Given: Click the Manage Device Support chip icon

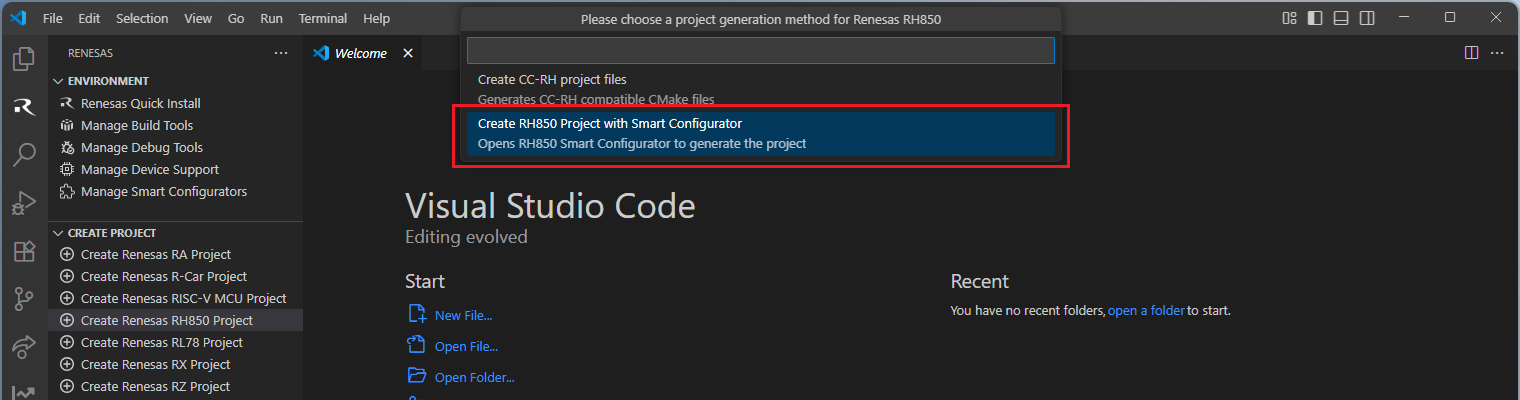Looking at the screenshot, I should 67,169.
